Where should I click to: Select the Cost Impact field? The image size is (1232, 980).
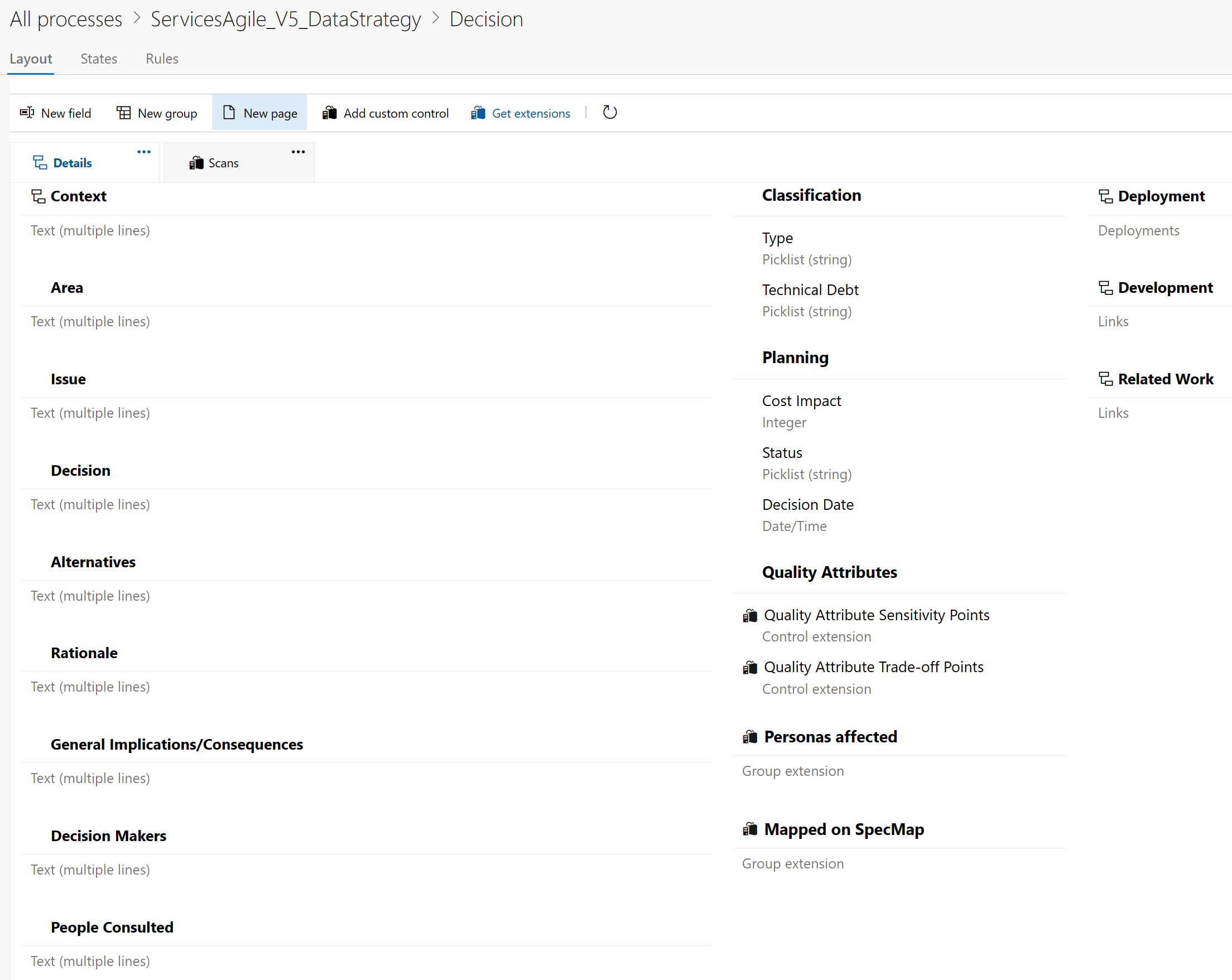click(801, 401)
